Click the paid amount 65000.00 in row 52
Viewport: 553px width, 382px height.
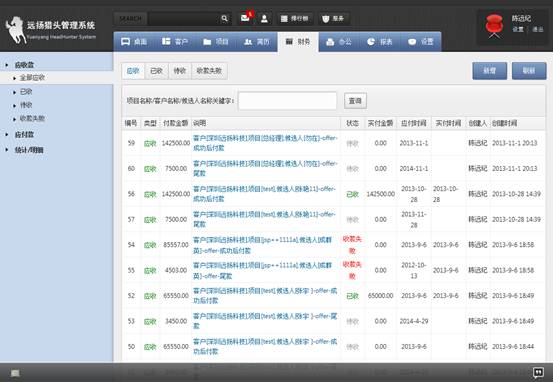click(381, 296)
